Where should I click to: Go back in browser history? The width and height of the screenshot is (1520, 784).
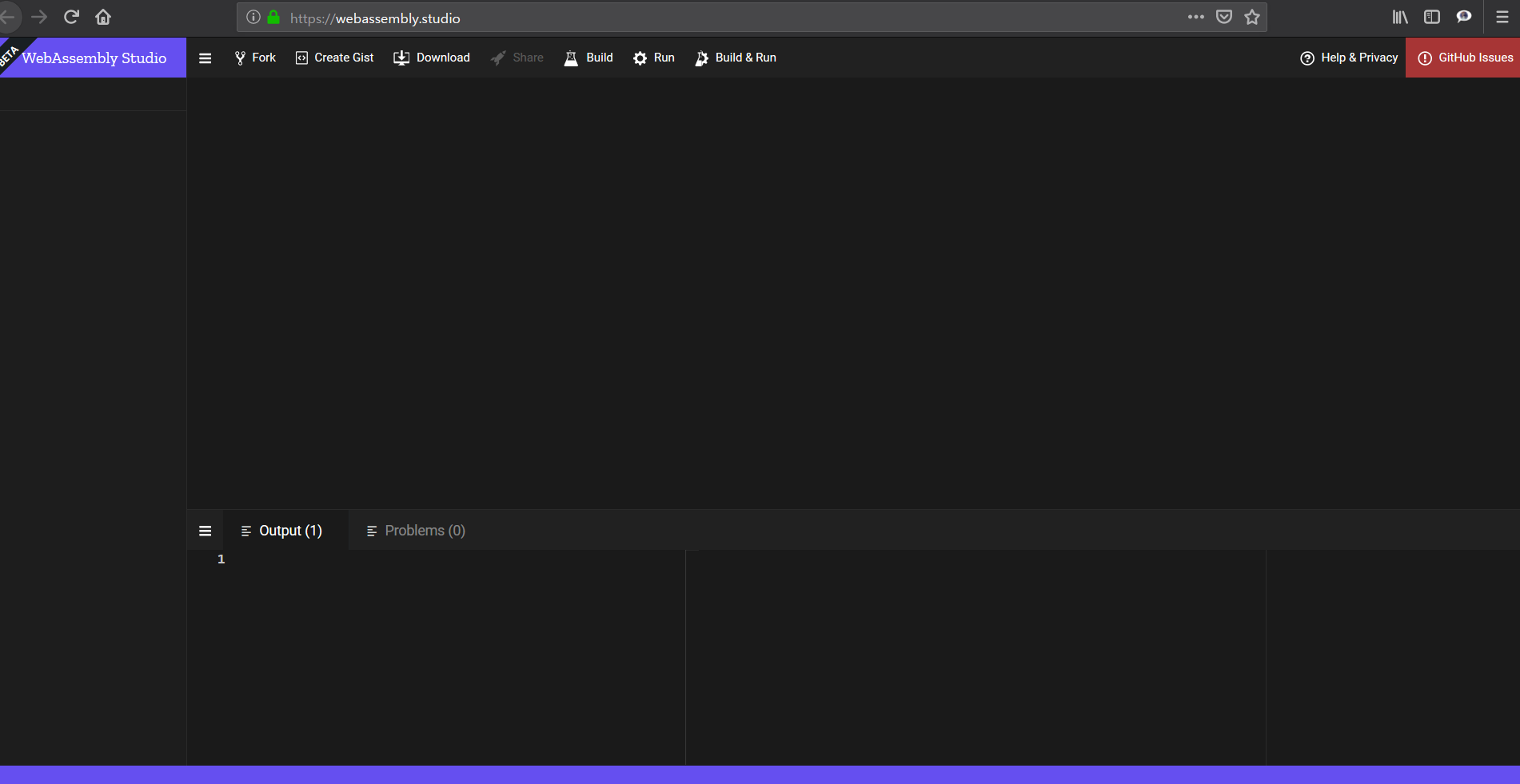tap(8, 17)
